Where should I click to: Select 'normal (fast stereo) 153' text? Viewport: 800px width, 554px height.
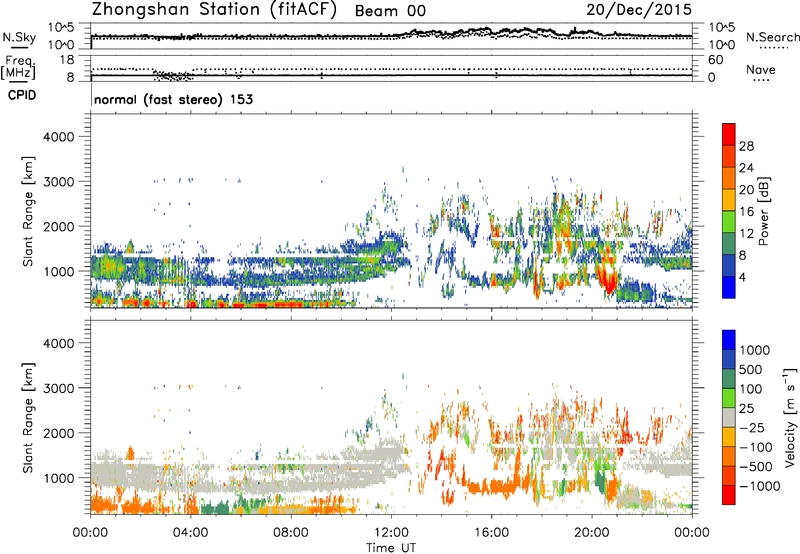(173, 99)
